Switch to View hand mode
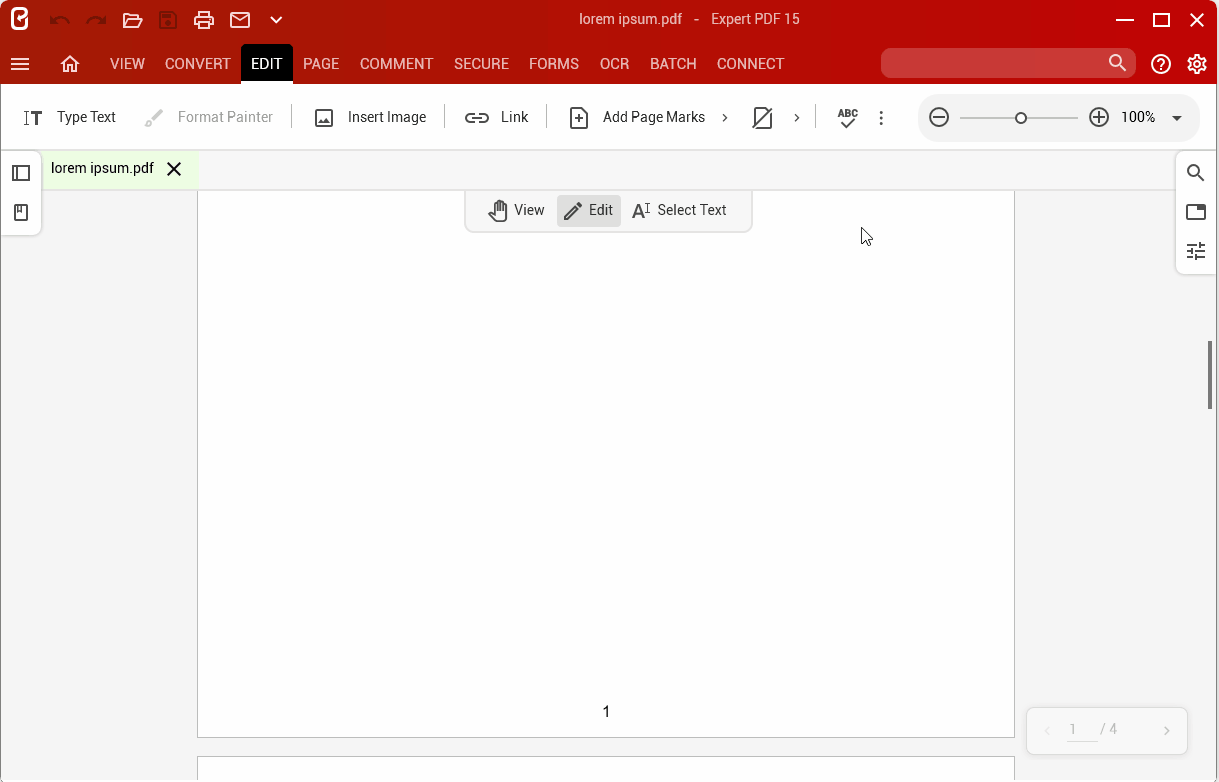 pyautogui.click(x=516, y=210)
